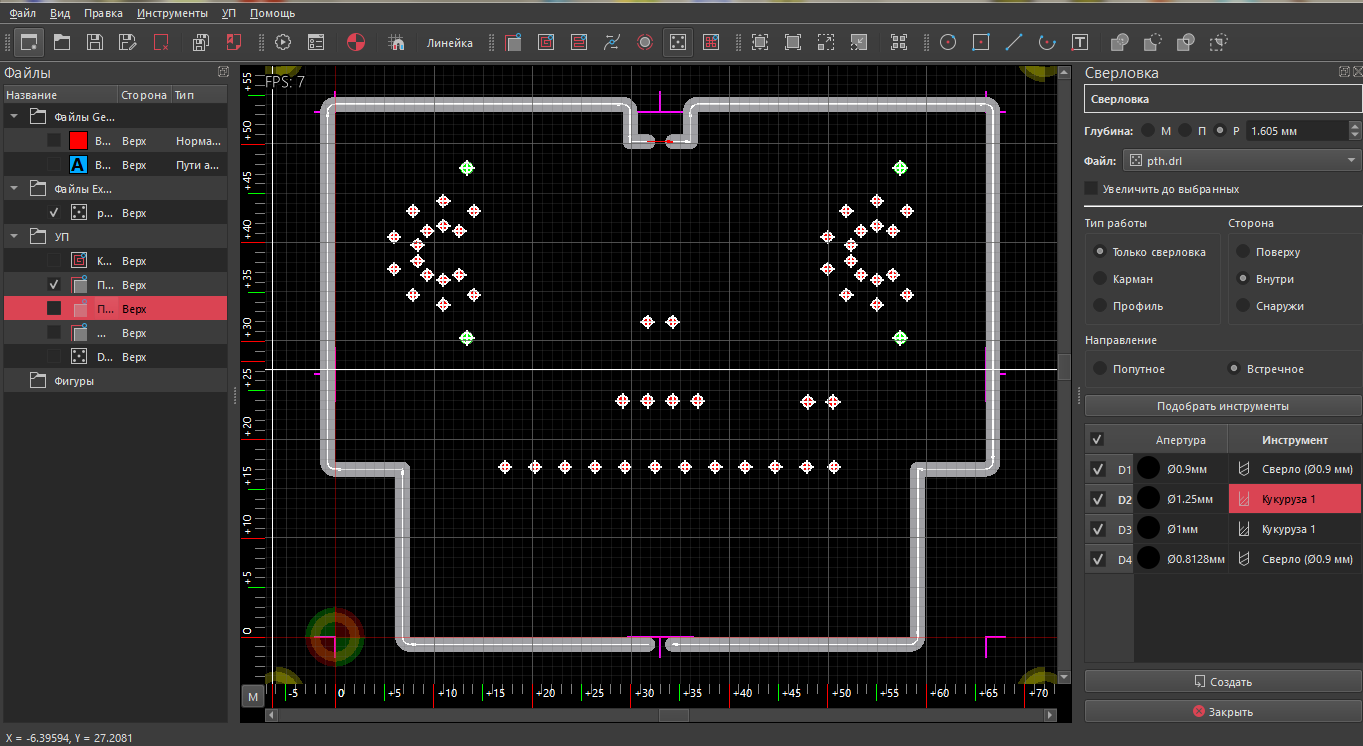This screenshot has width=1363, height=746.
Task: Click the M button below the vertical ruler
Action: [252, 696]
